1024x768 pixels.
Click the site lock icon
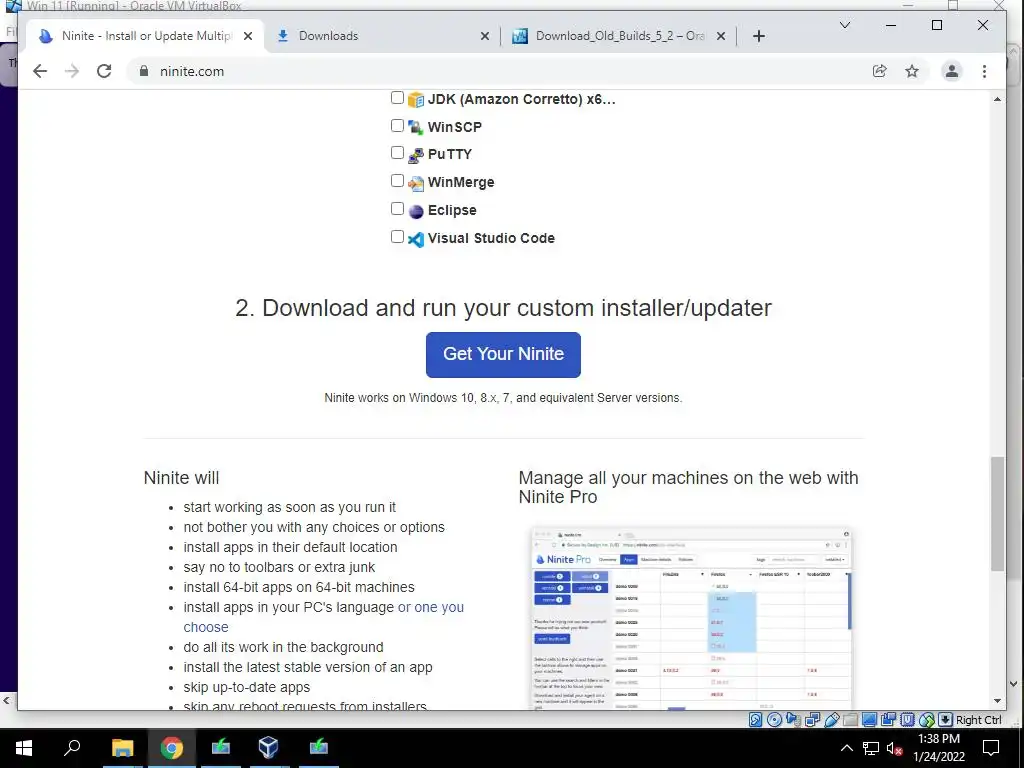click(144, 71)
